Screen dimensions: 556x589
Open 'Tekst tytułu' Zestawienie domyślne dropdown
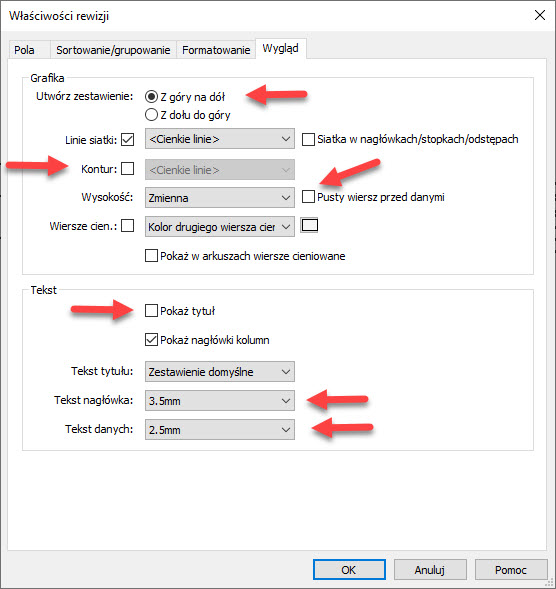(220, 372)
